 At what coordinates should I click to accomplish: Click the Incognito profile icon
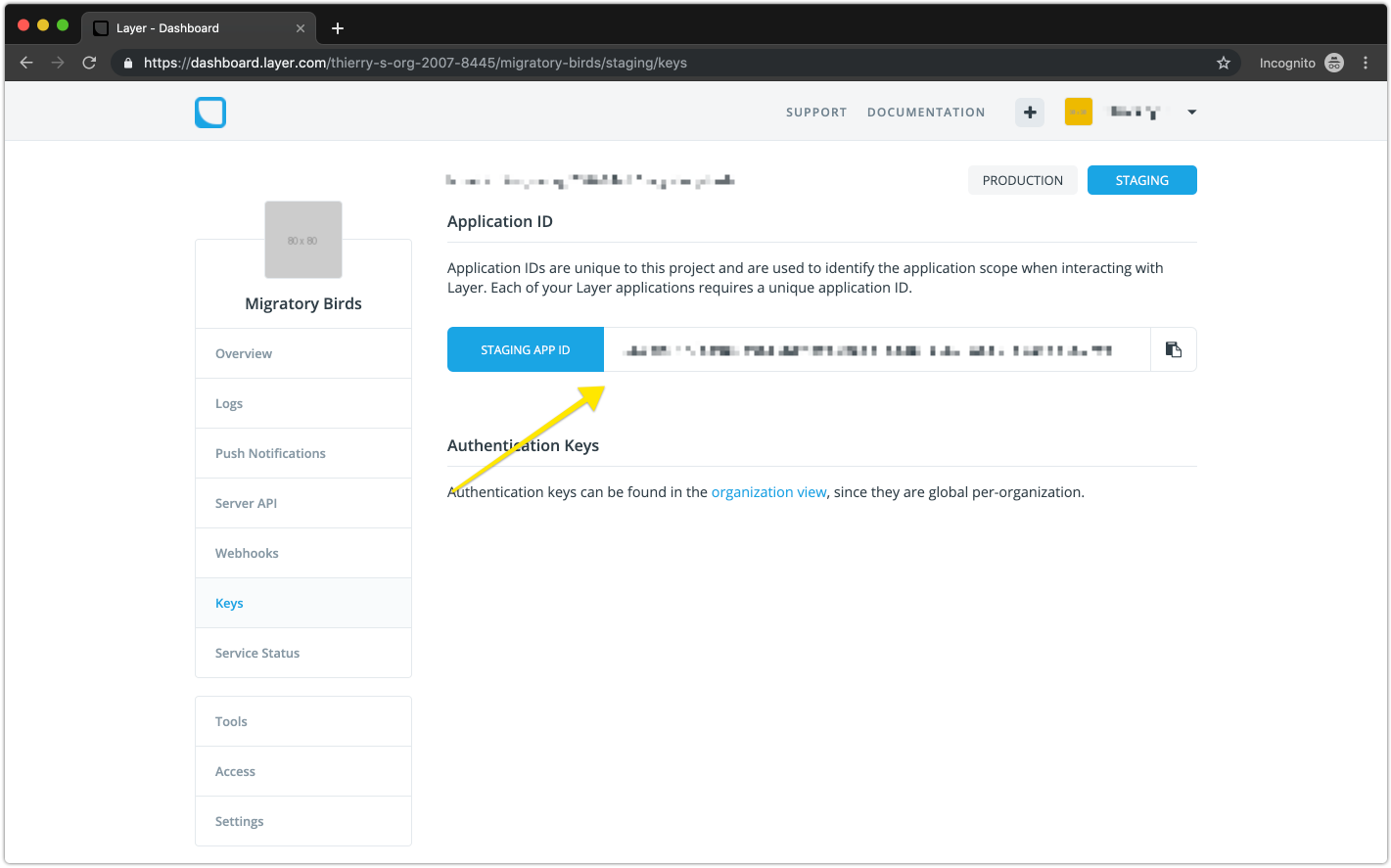[1334, 63]
